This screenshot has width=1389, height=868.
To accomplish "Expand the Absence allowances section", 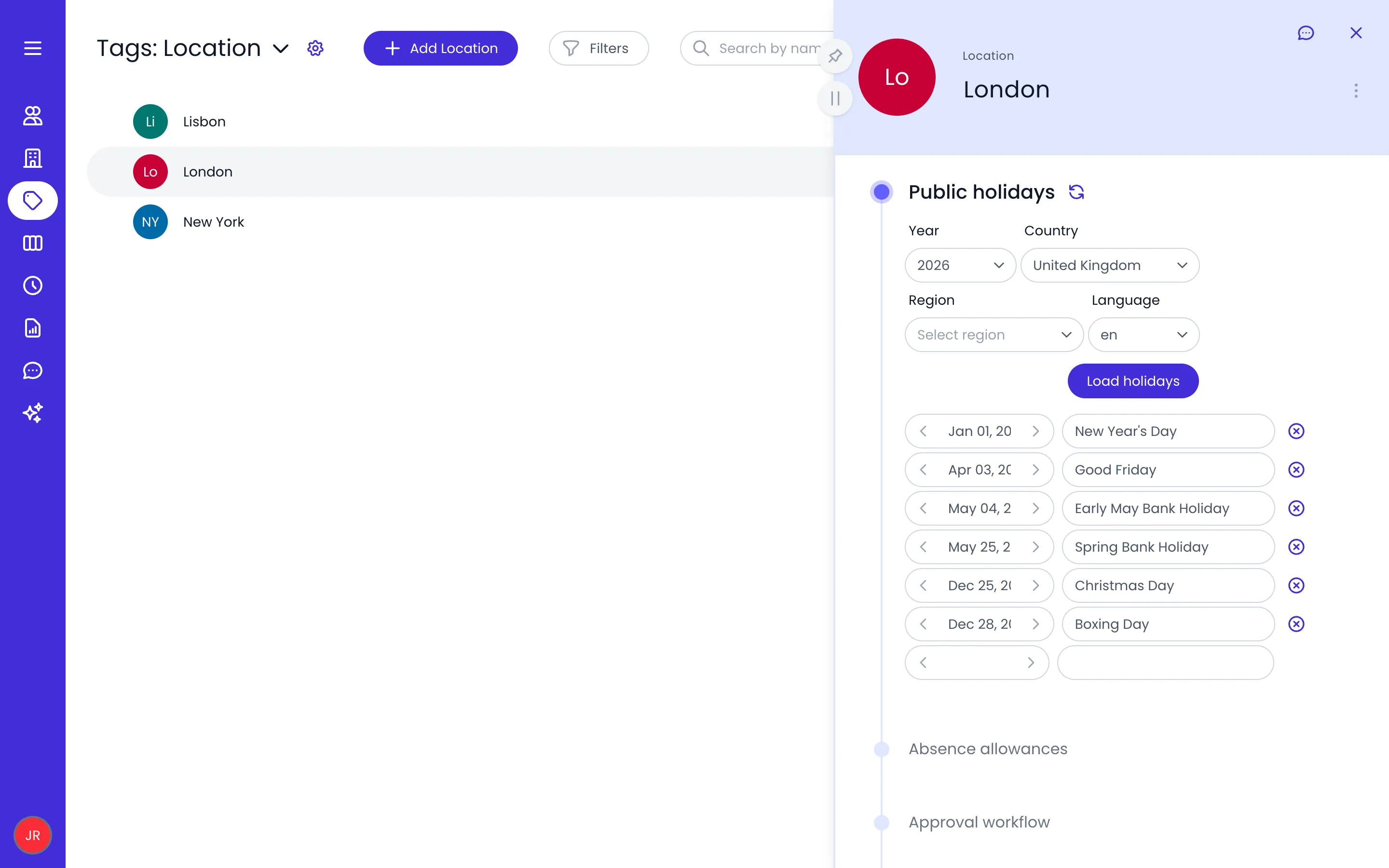I will 987,748.
